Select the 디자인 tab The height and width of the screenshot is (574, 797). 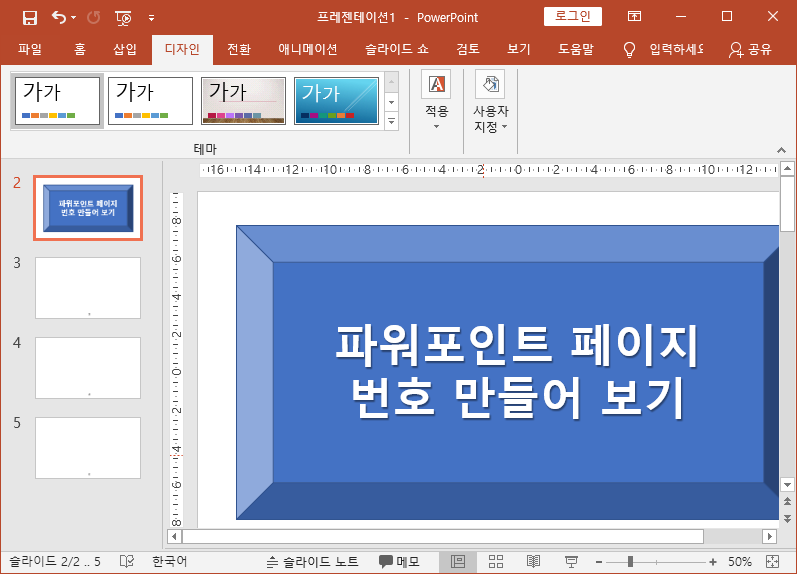pyautogui.click(x=182, y=49)
